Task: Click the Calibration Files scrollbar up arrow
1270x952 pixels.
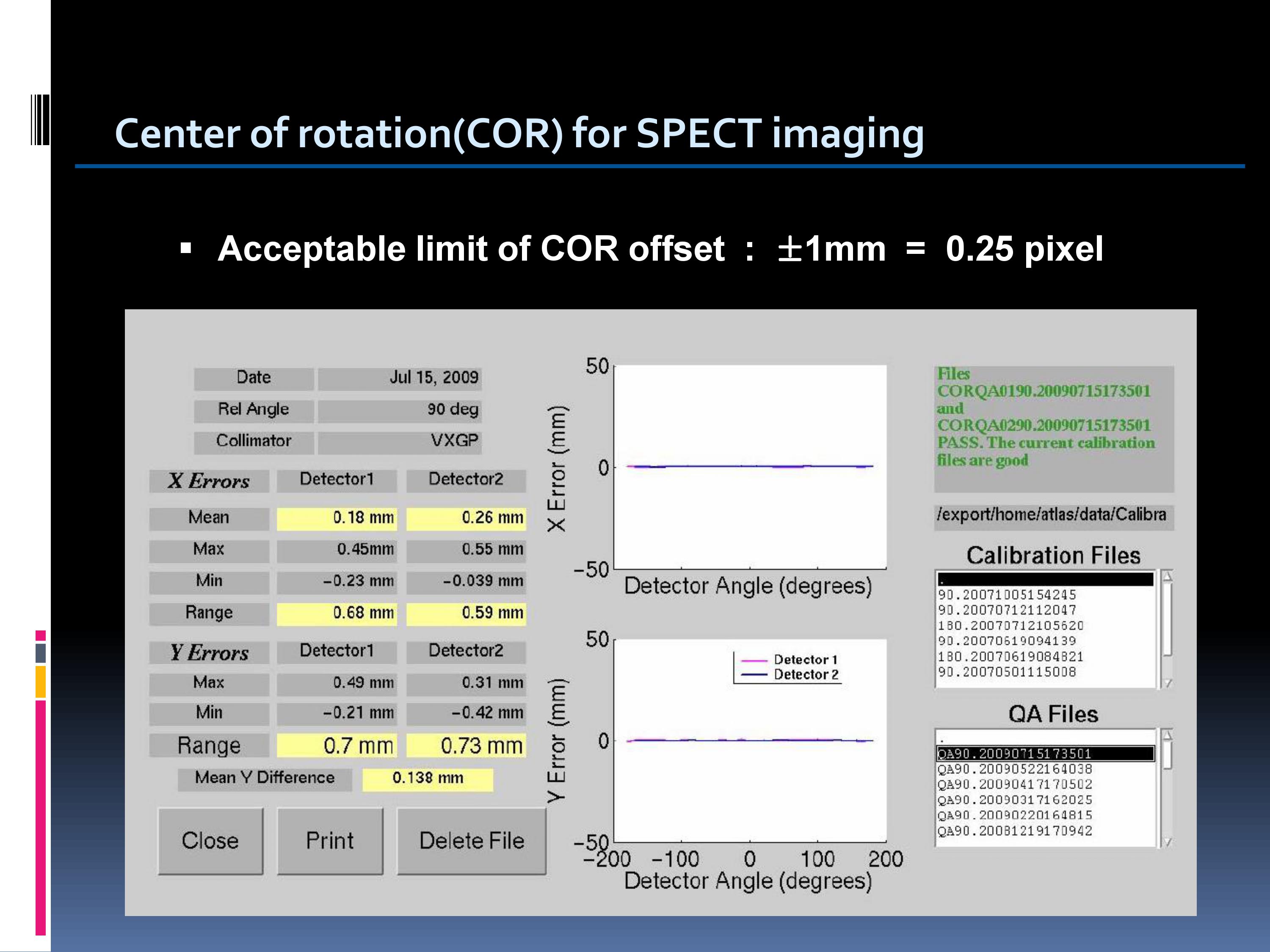Action: point(1167,576)
